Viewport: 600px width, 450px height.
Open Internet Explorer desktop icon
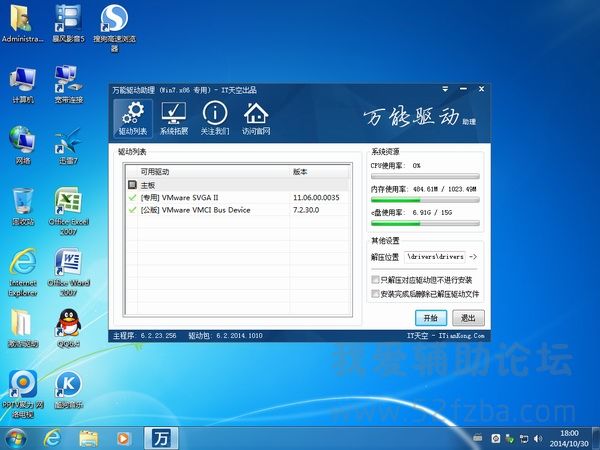[x=23, y=272]
